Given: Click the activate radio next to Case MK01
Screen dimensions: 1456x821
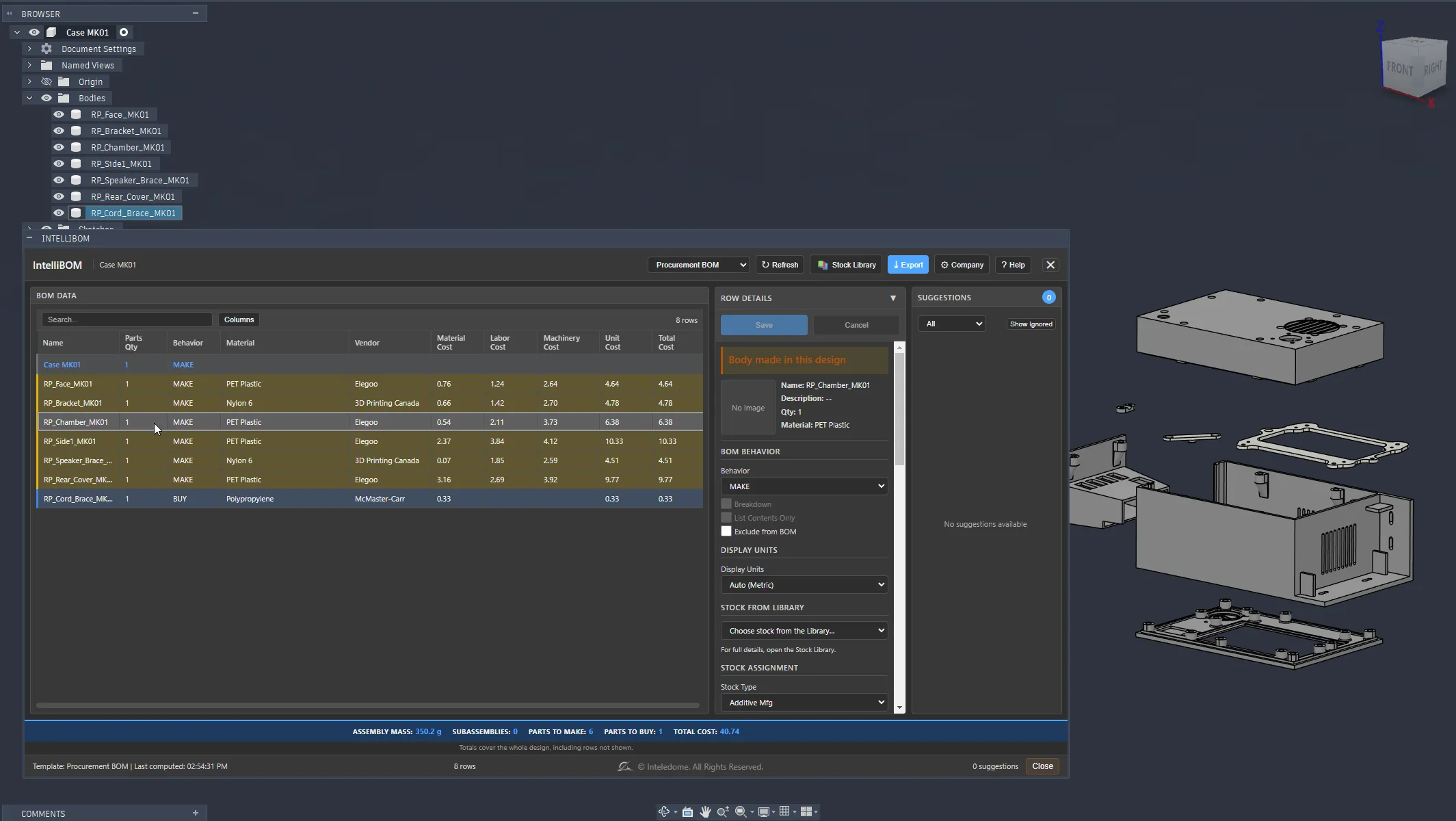Looking at the screenshot, I should click(124, 32).
